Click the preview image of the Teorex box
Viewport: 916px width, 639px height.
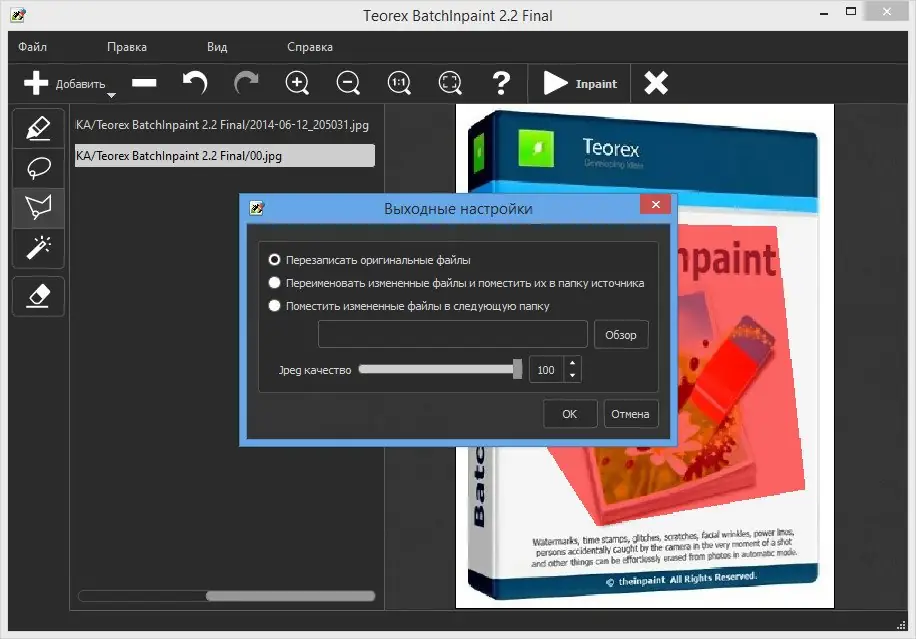point(645,356)
